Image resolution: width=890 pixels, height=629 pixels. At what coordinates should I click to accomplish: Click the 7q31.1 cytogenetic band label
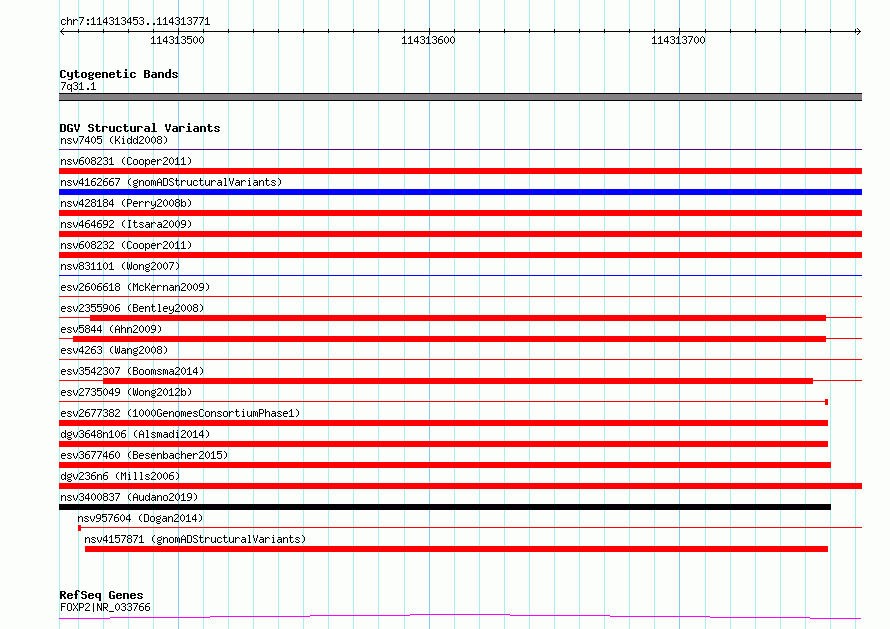[x=78, y=86]
